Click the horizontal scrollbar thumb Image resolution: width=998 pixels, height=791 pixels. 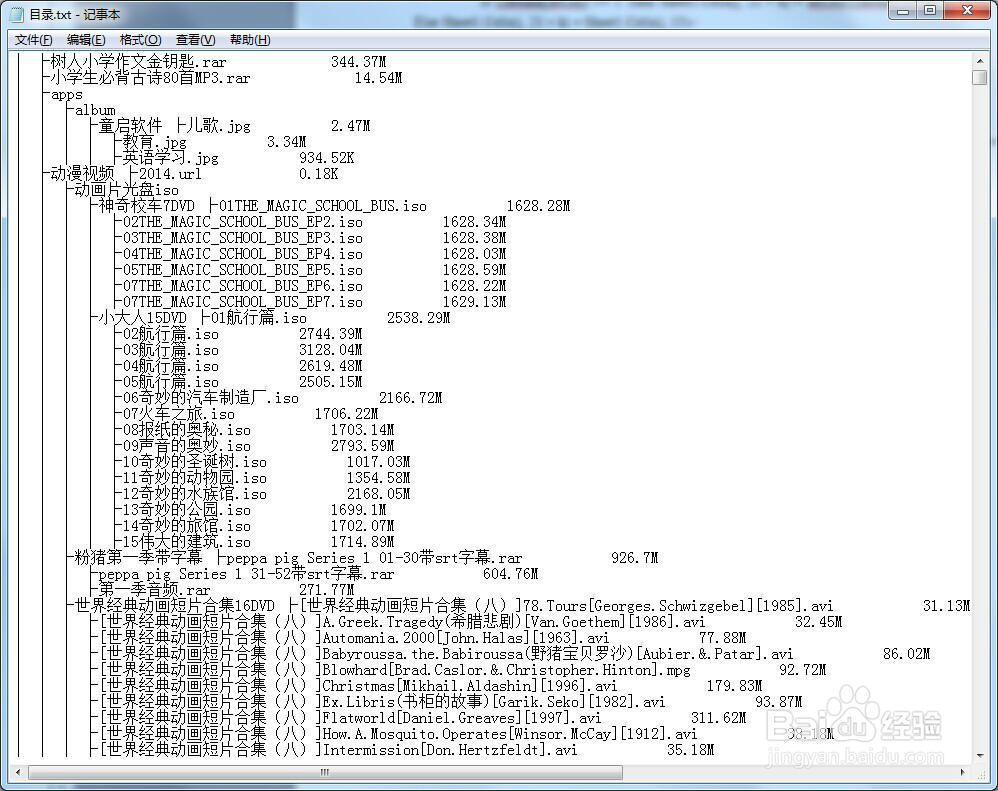(325, 772)
